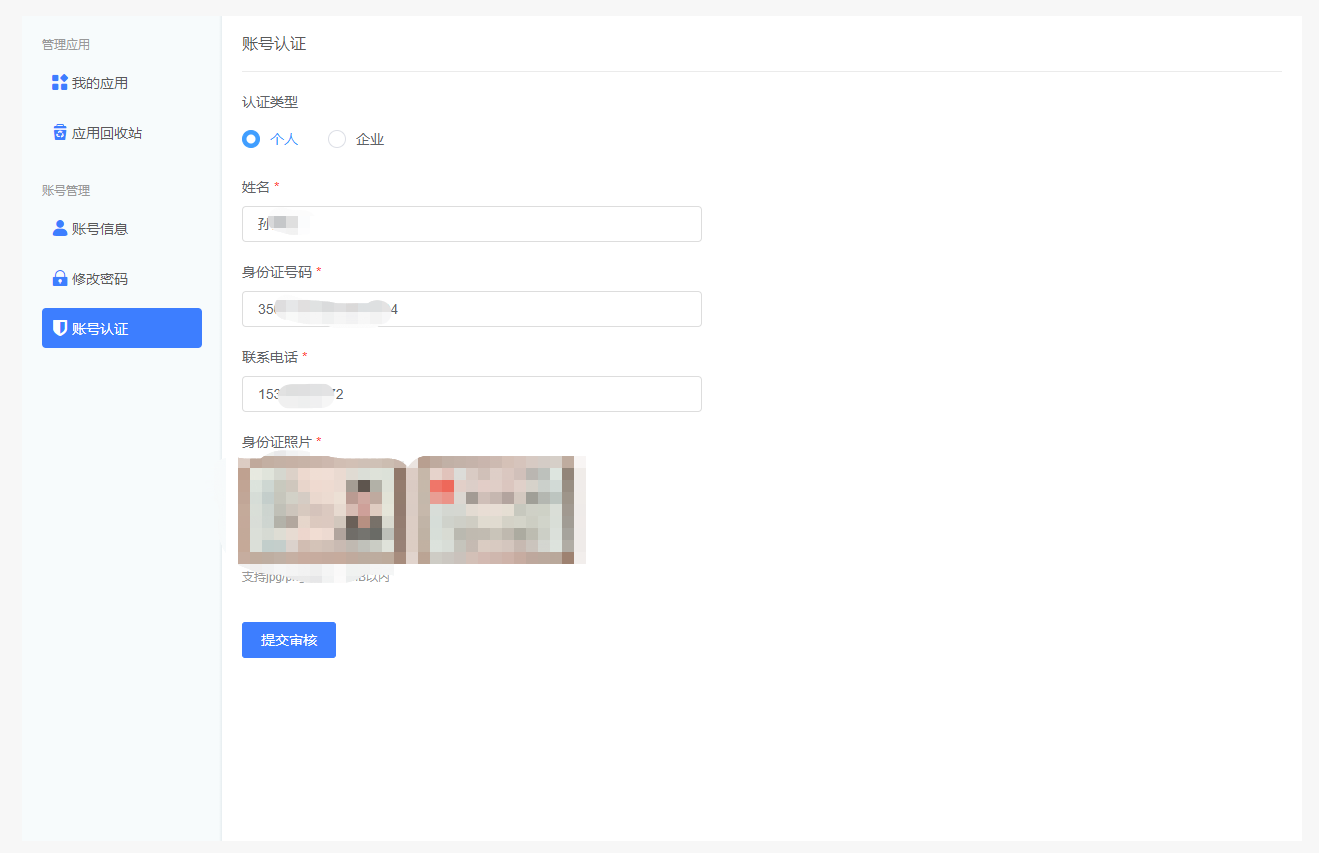Click the 联系电话 input field
1319x853 pixels.
pos(471,394)
